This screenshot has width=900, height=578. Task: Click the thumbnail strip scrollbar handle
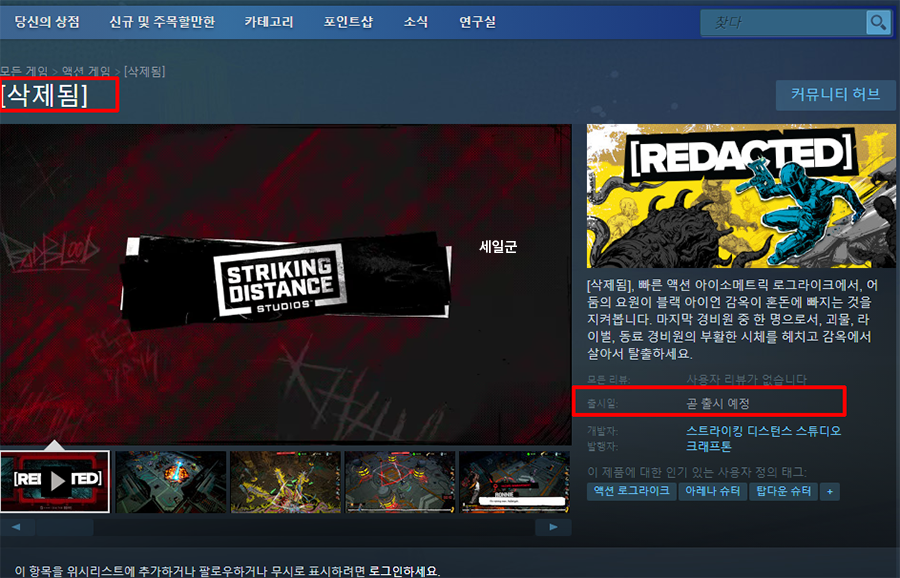pyautogui.click(x=64, y=527)
